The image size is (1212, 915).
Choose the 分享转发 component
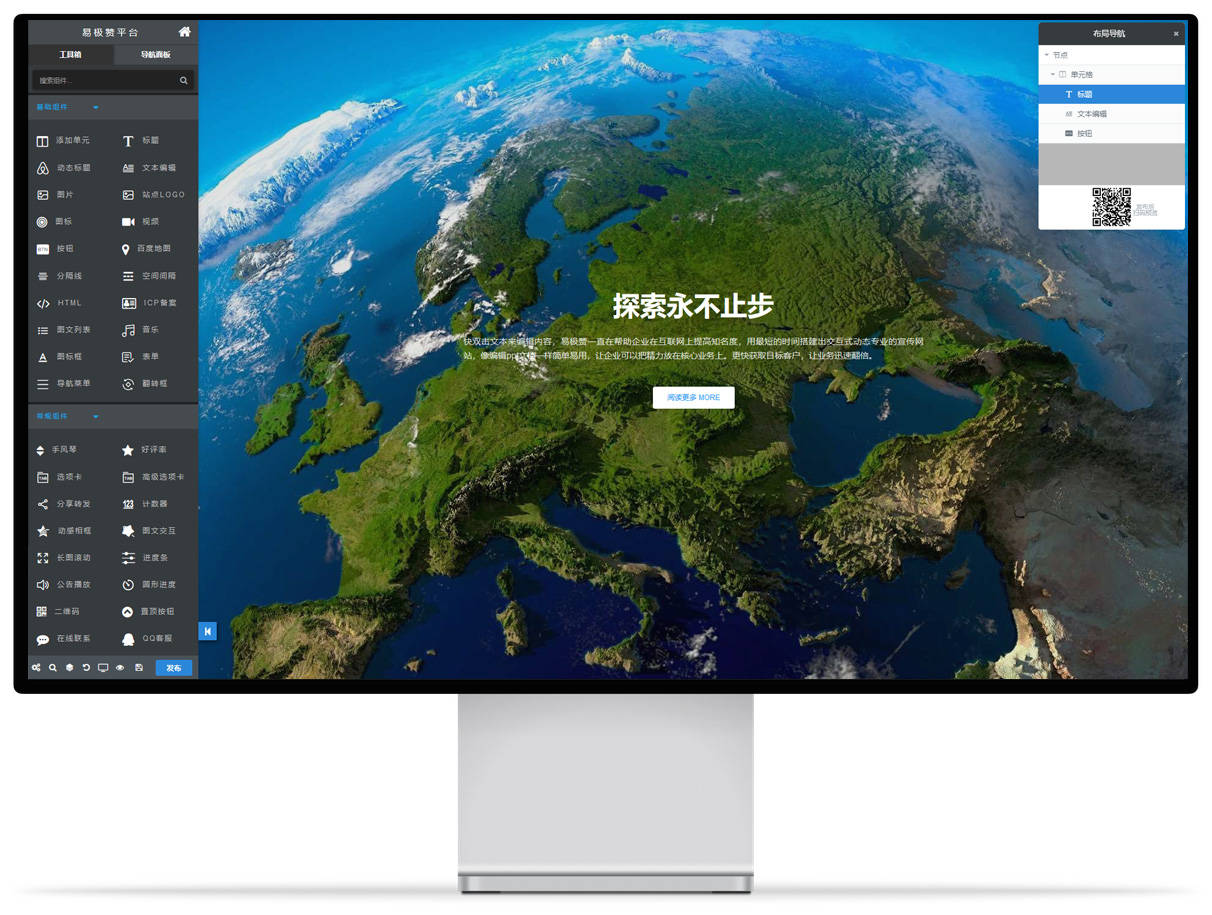tap(64, 505)
